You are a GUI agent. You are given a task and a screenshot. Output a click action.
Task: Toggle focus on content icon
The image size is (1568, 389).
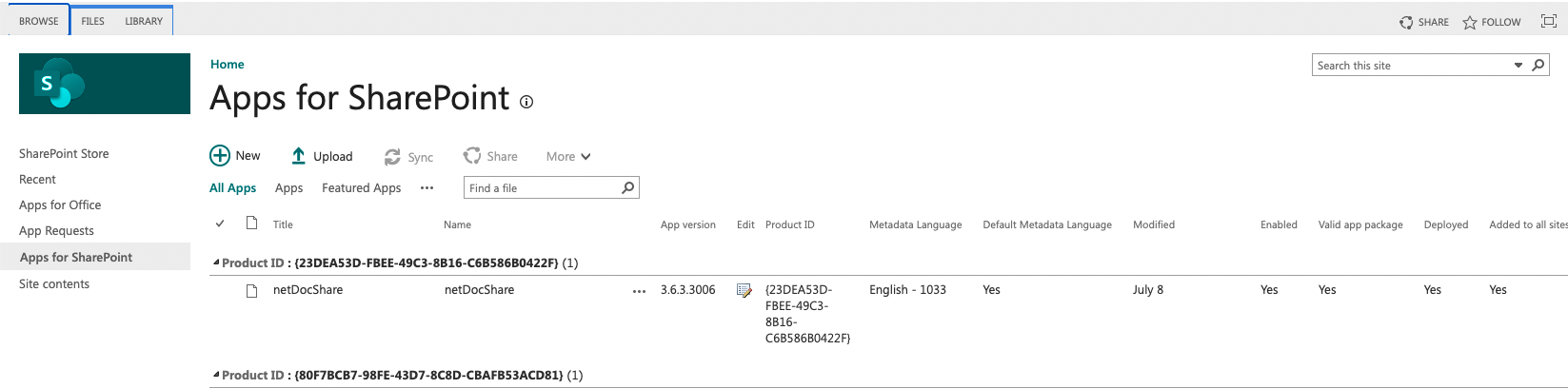tap(1549, 21)
